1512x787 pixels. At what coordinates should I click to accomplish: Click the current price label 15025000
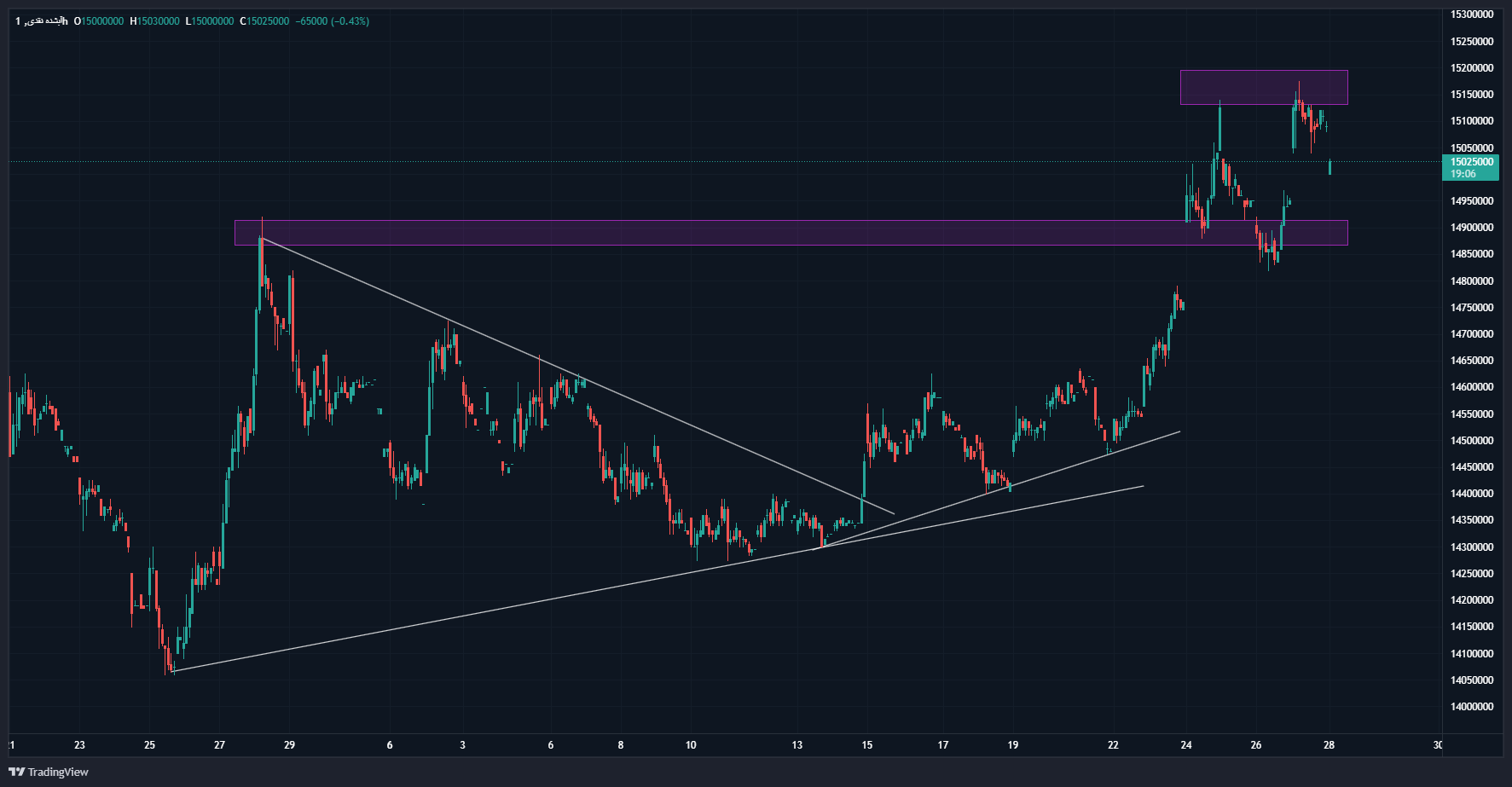pyautogui.click(x=1471, y=162)
